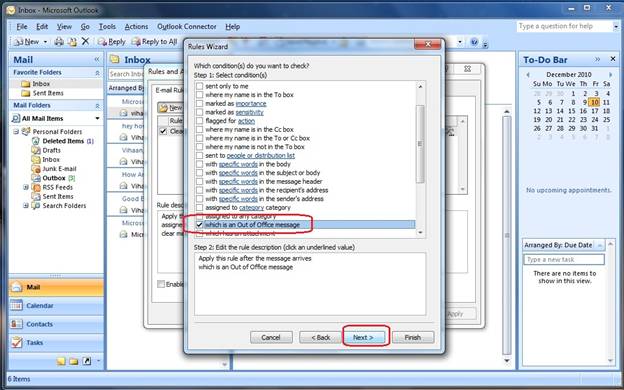
Task: Collapse the Favorite Folders section
Action: pos(97,73)
